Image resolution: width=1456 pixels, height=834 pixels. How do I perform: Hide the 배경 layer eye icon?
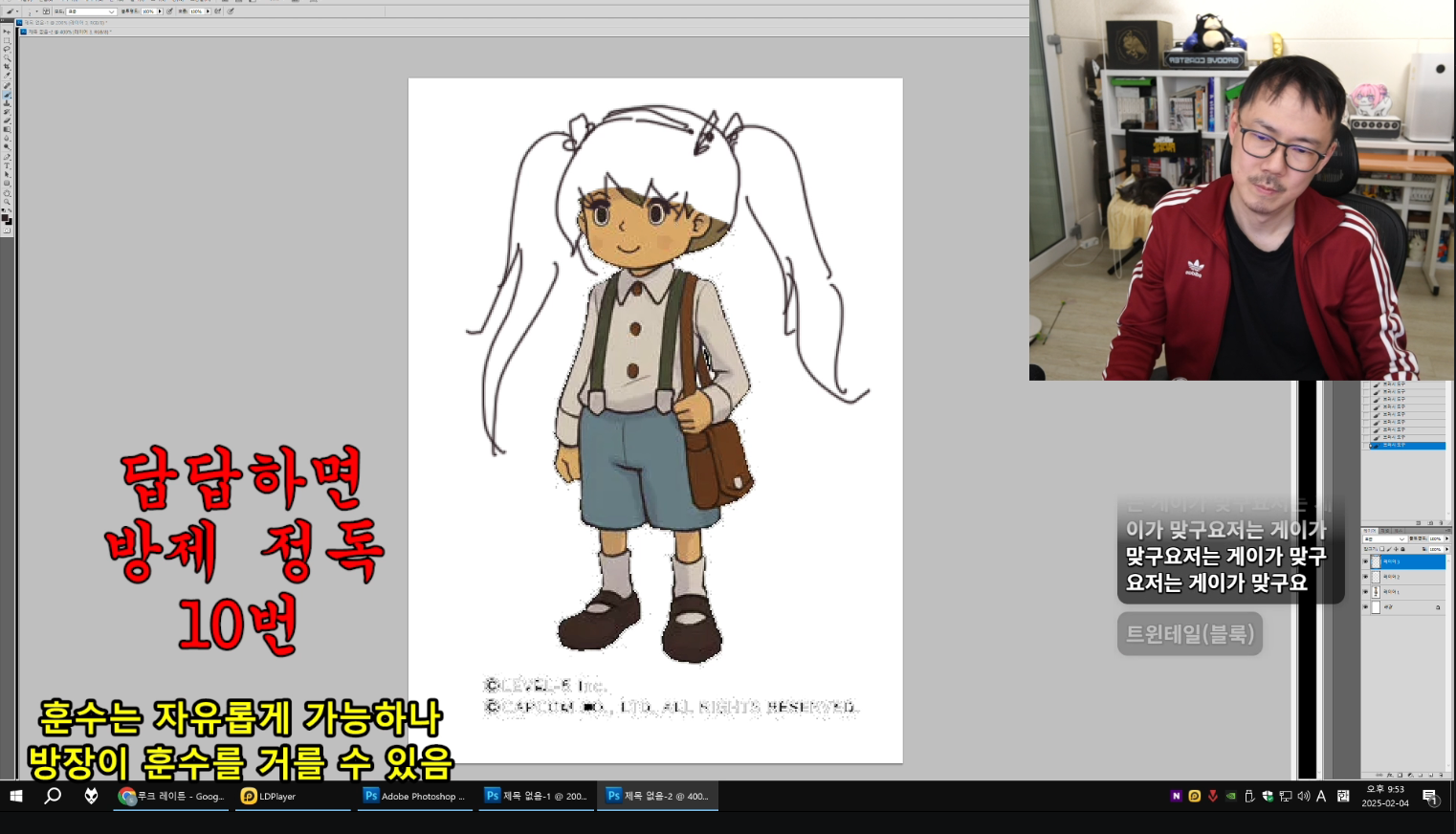coord(1365,607)
